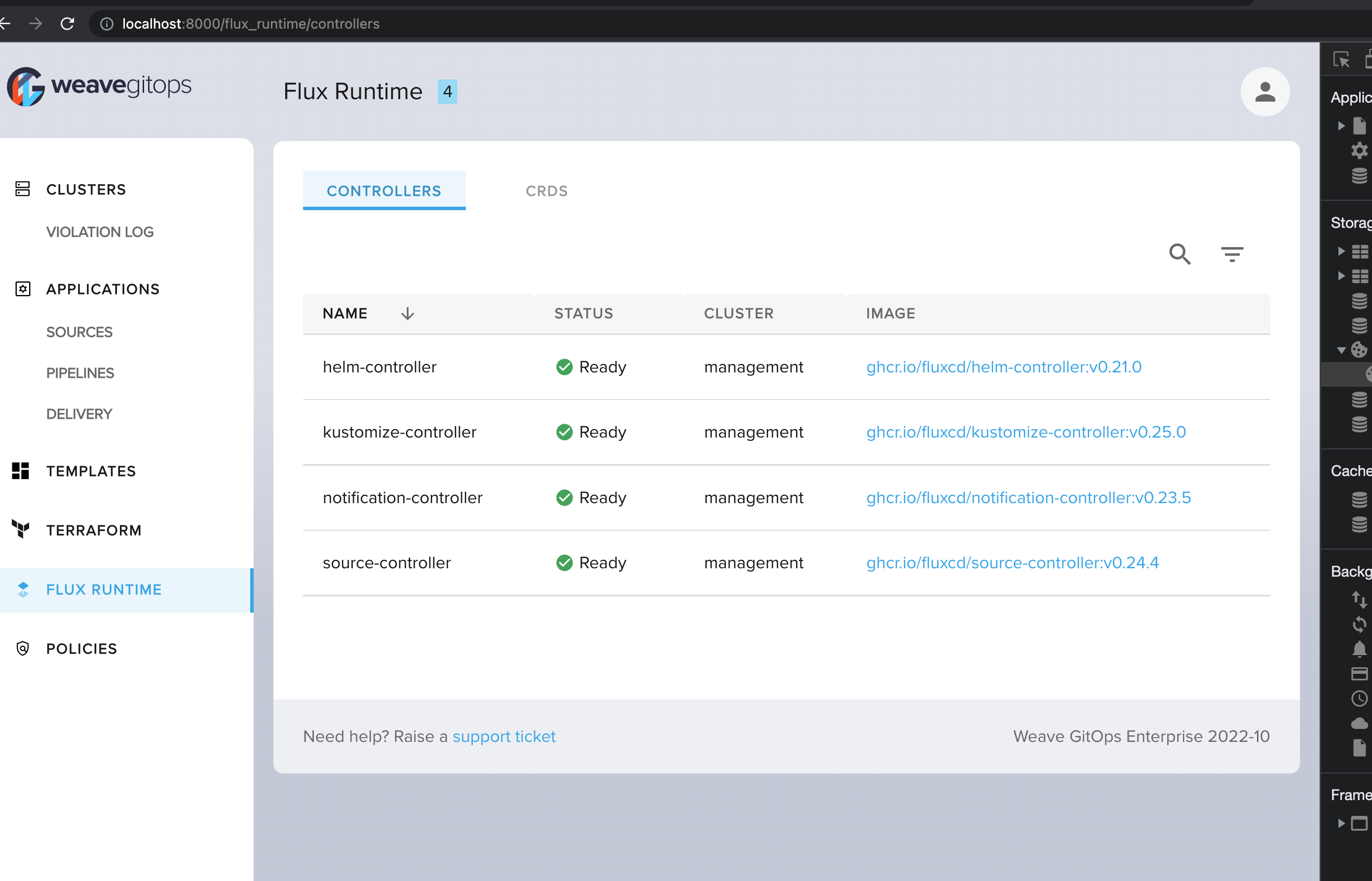The image size is (1372, 881).
Task: Click the Image column header
Action: coord(890,314)
